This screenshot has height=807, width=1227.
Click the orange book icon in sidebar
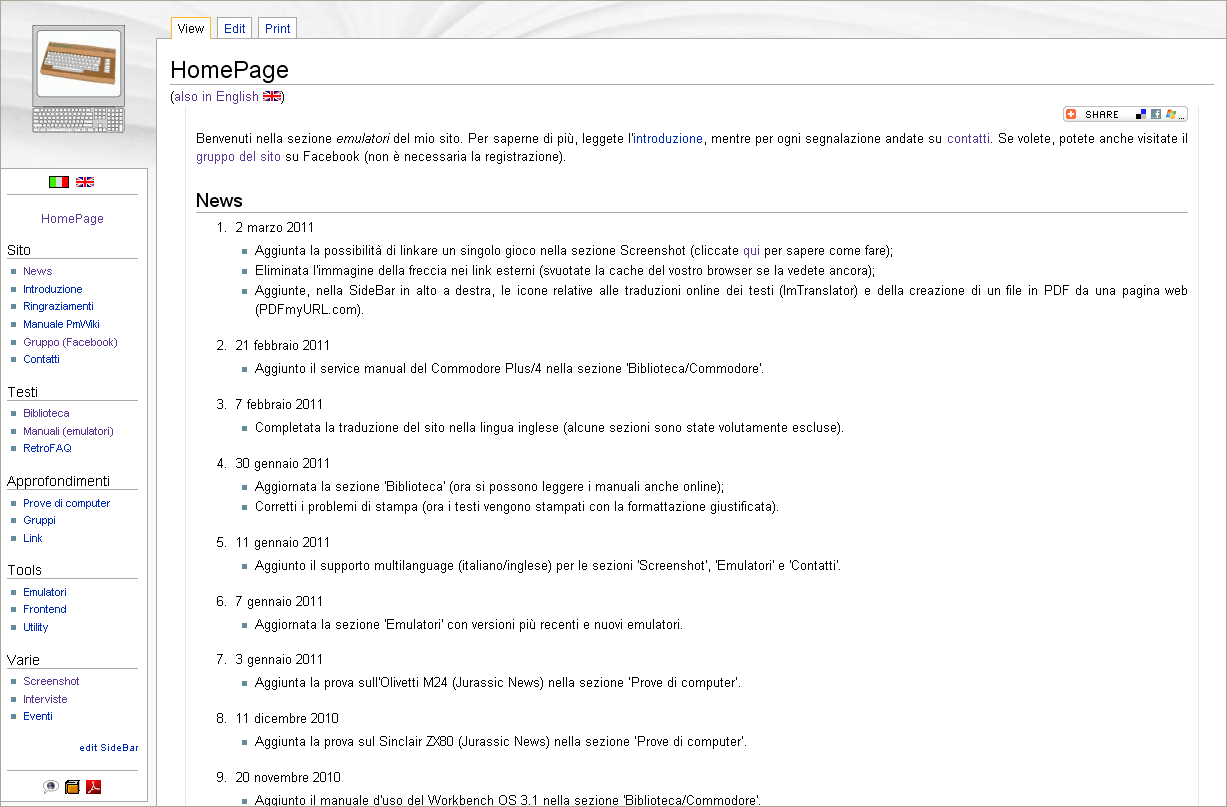(x=72, y=787)
